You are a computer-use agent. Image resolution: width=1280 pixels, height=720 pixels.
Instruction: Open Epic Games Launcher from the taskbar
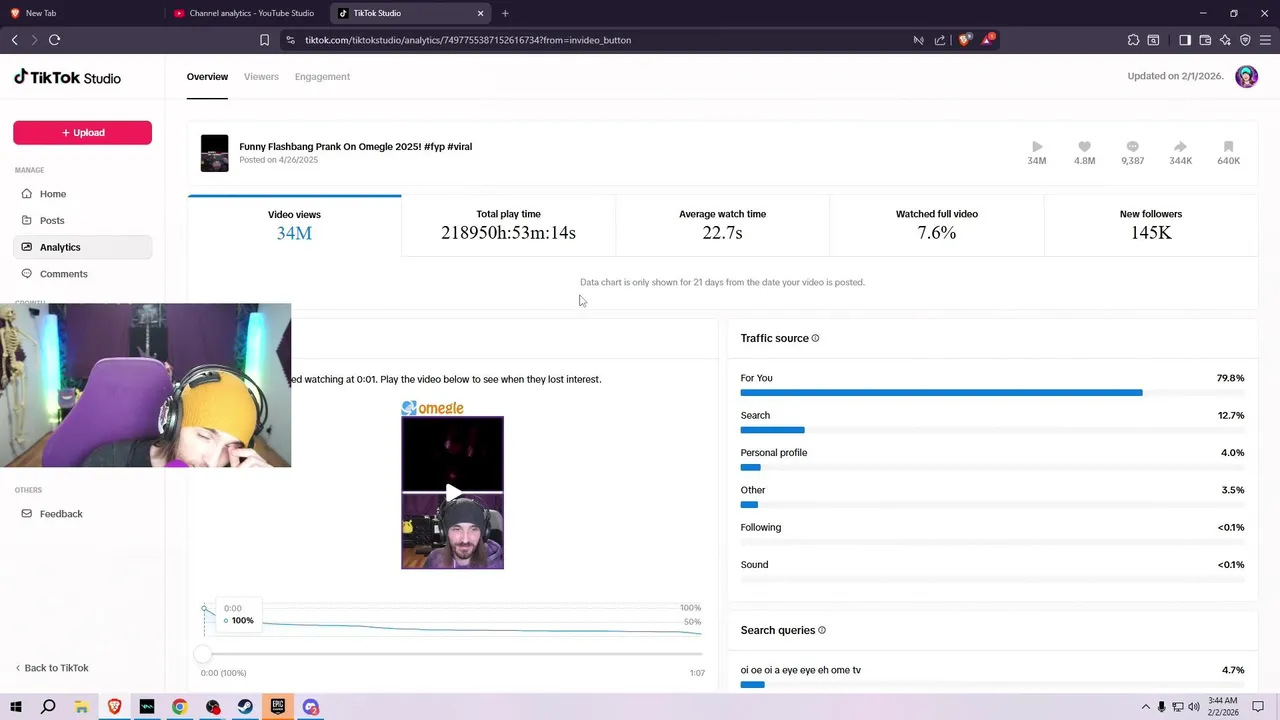point(278,707)
